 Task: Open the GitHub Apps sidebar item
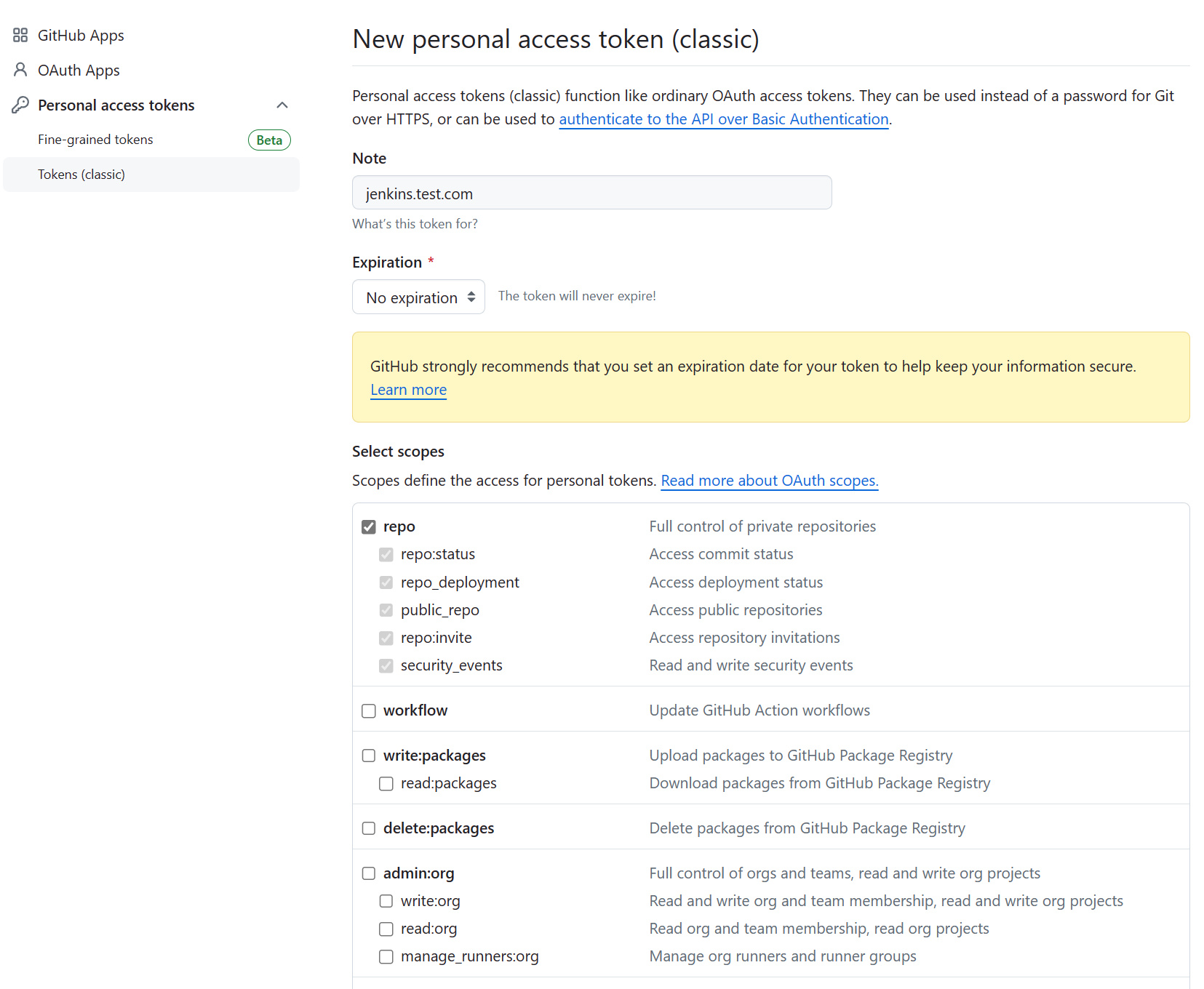pos(81,35)
